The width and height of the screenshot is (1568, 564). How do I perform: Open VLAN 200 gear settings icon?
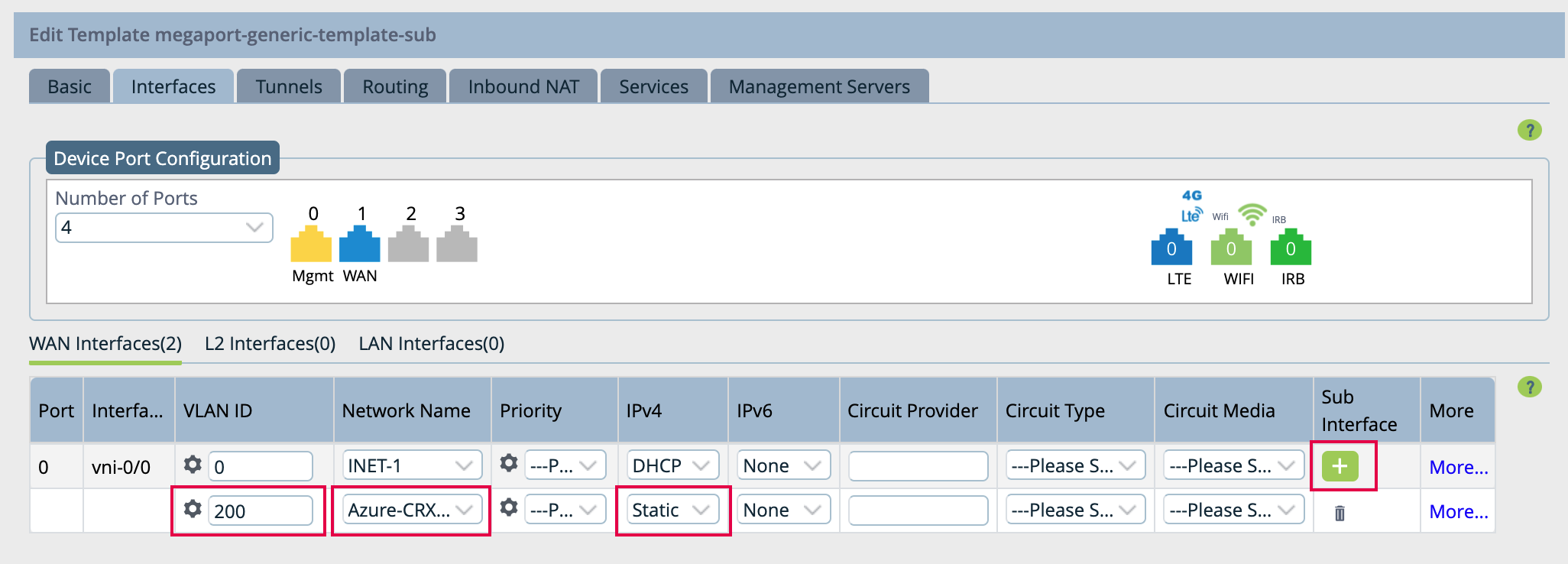[193, 509]
